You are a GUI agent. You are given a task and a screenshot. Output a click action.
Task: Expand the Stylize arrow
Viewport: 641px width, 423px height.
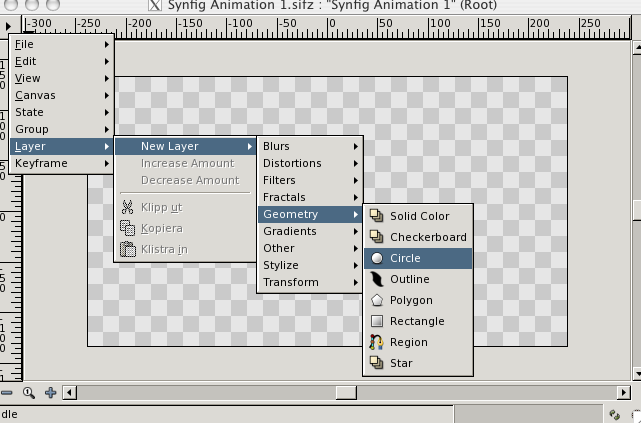click(x=356, y=265)
